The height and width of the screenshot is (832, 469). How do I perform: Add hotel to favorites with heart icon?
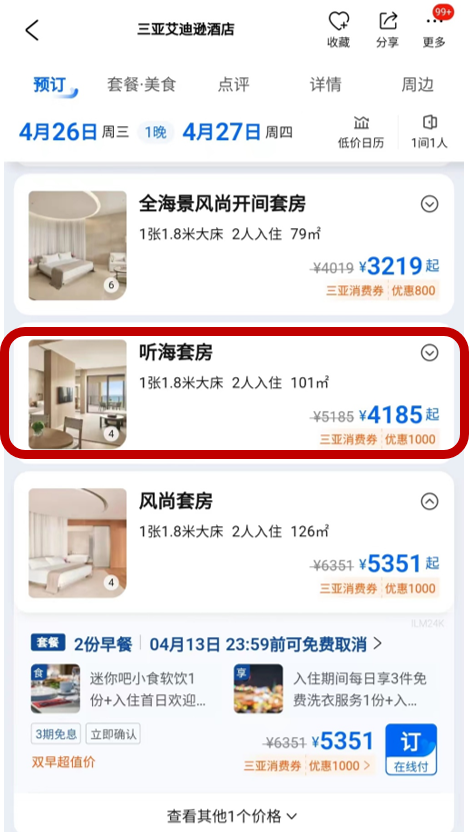[338, 30]
